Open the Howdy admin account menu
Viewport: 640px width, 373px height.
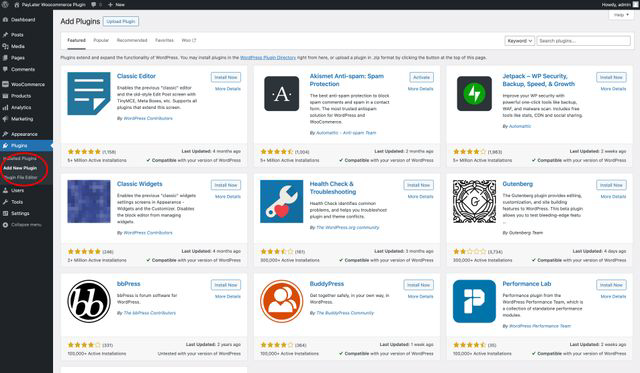click(x=619, y=4)
